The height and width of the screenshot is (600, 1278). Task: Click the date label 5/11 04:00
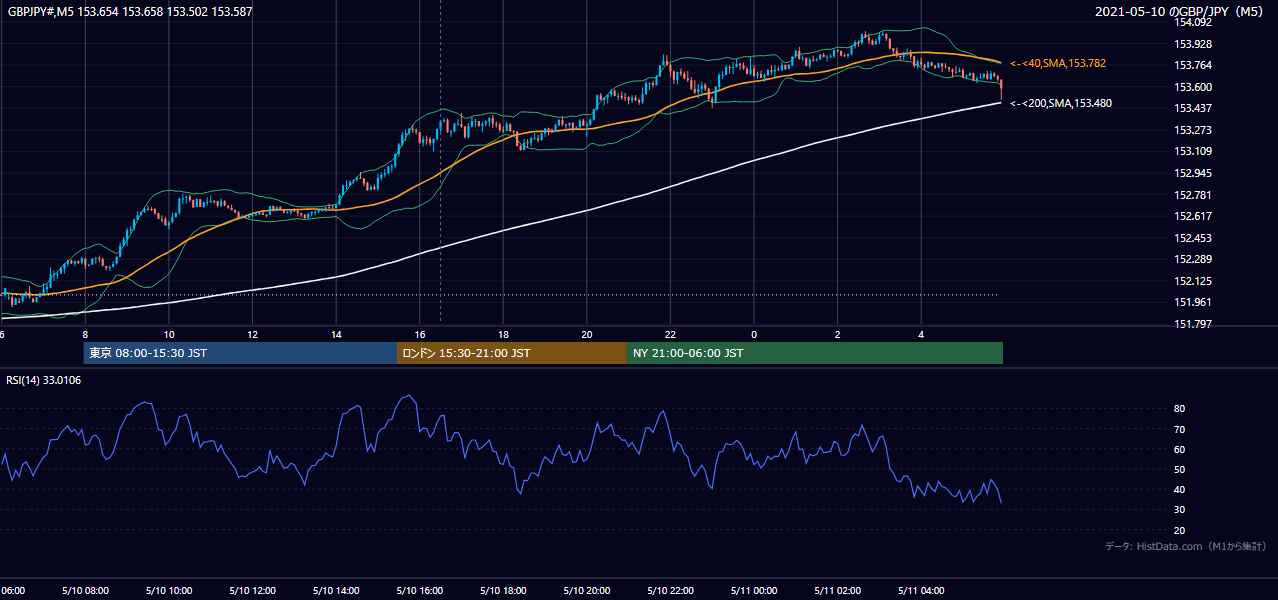point(921,591)
